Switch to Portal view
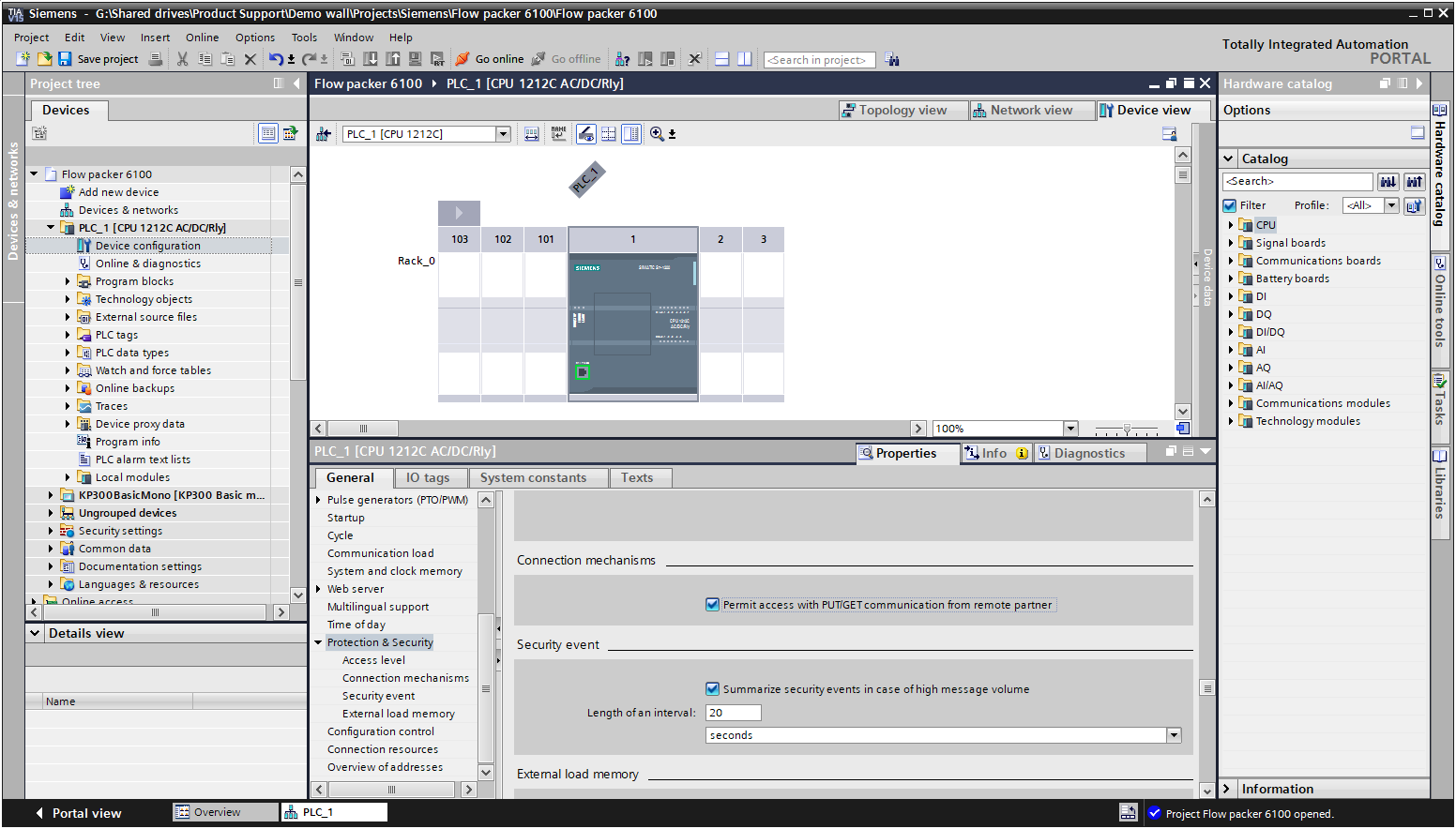Screen dimensions: 1456x829 pyautogui.click(x=78, y=813)
